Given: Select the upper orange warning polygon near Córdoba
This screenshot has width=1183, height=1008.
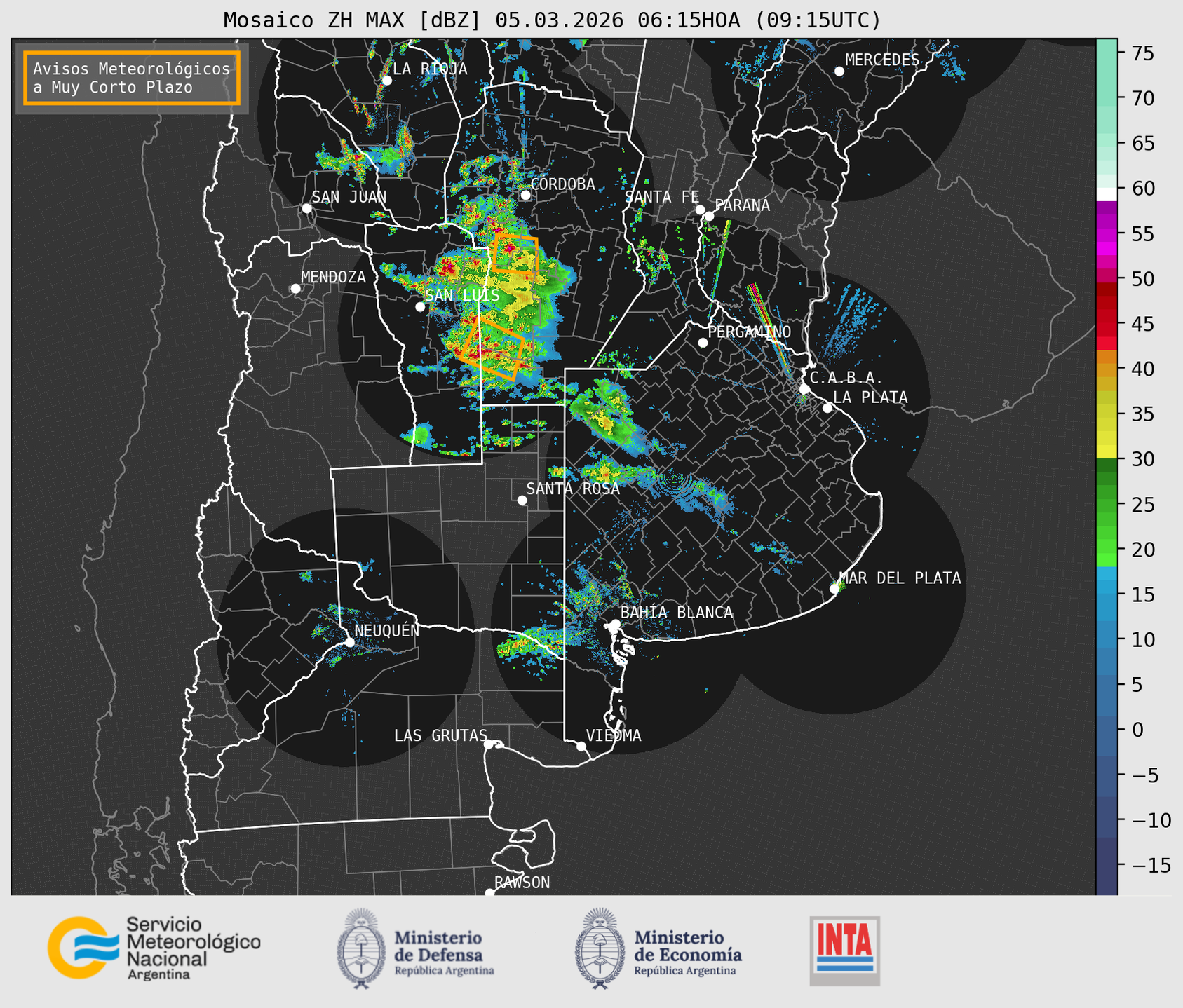Looking at the screenshot, I should (x=515, y=254).
